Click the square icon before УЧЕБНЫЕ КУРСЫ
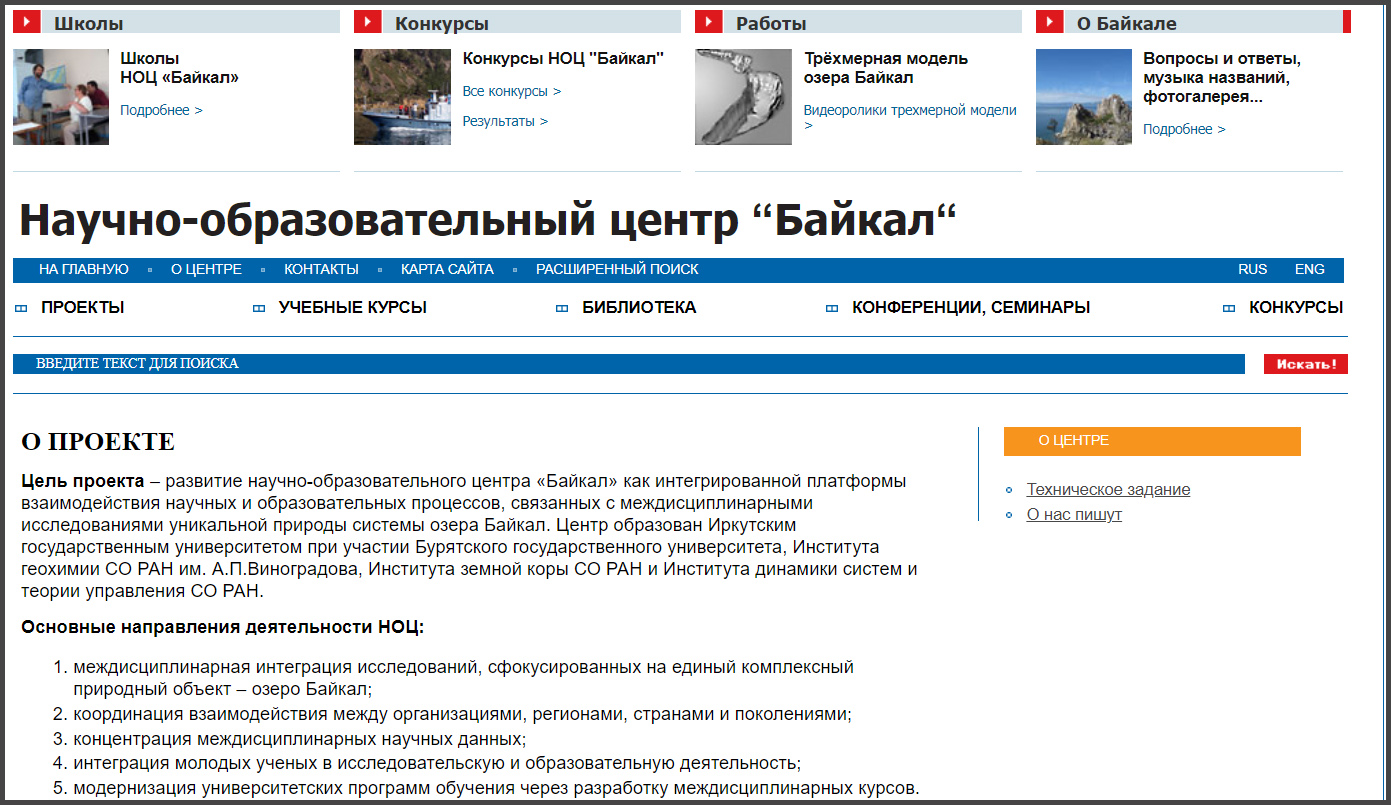The image size is (1391, 805). (259, 309)
